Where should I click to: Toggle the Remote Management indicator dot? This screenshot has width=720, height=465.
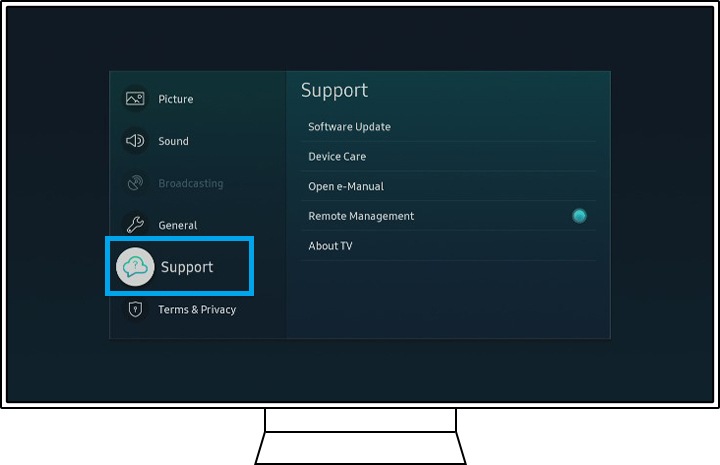tap(579, 216)
